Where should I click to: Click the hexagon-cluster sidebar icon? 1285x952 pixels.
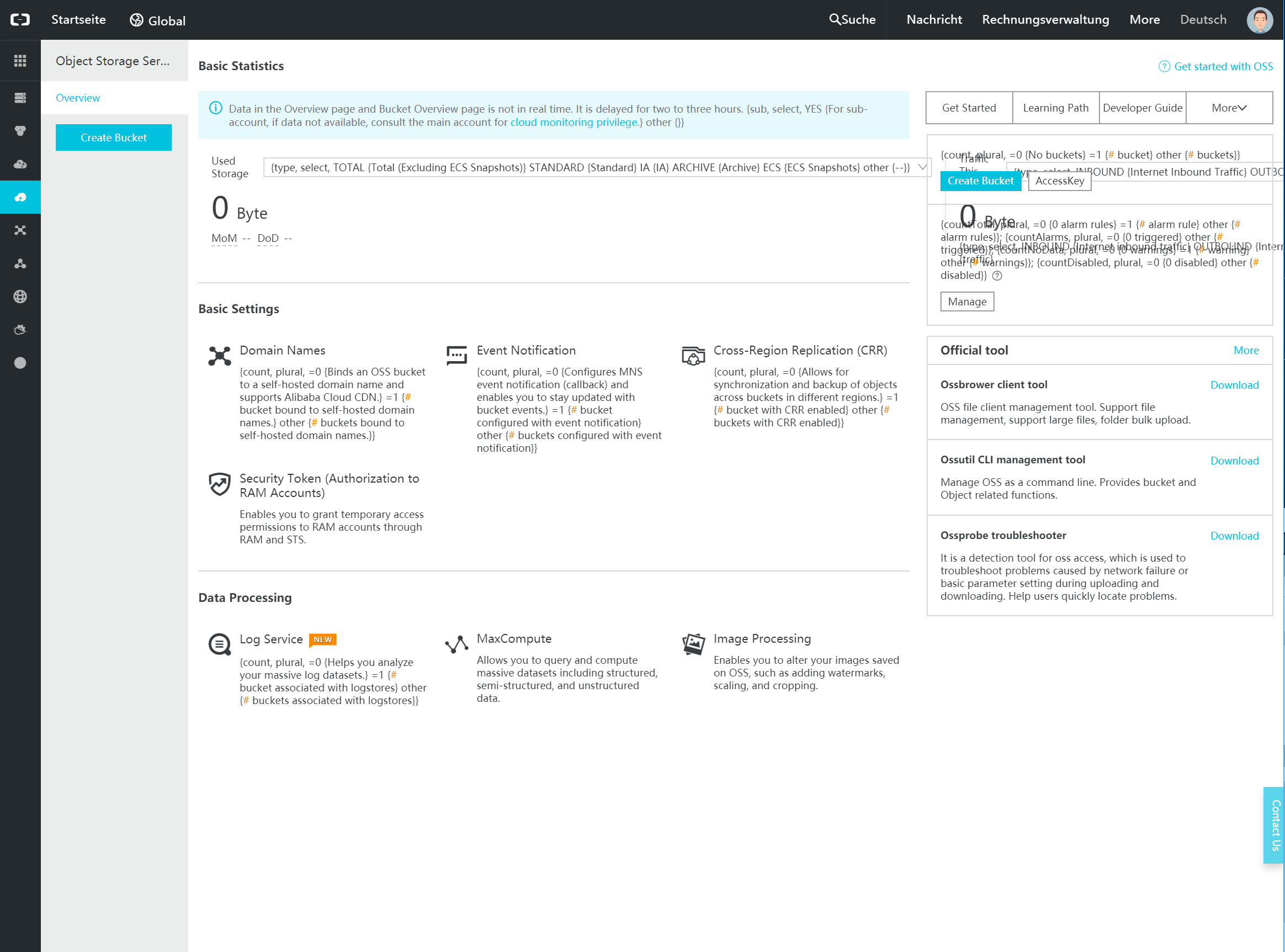(x=20, y=131)
